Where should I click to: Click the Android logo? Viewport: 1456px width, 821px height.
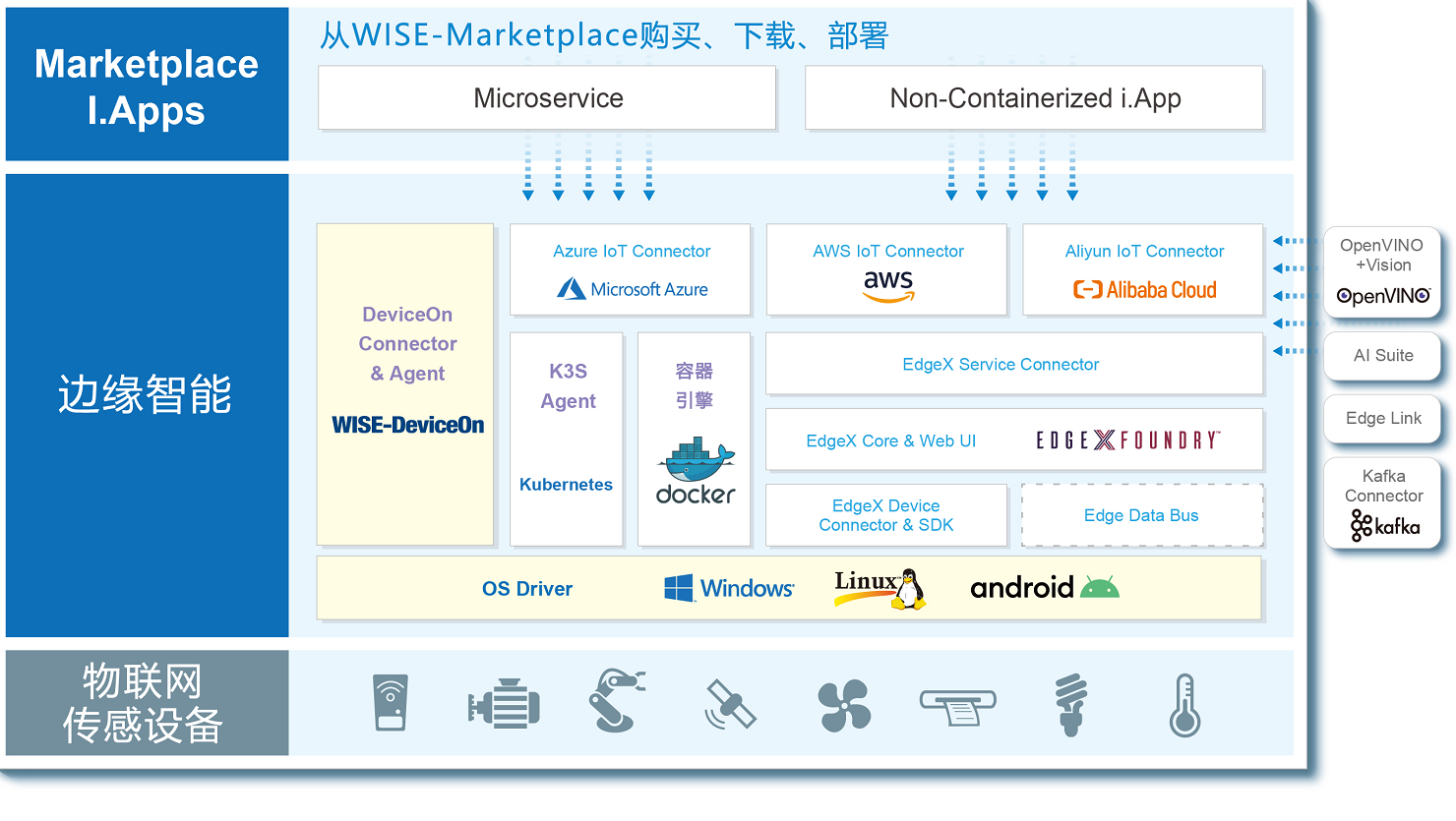click(x=1045, y=587)
